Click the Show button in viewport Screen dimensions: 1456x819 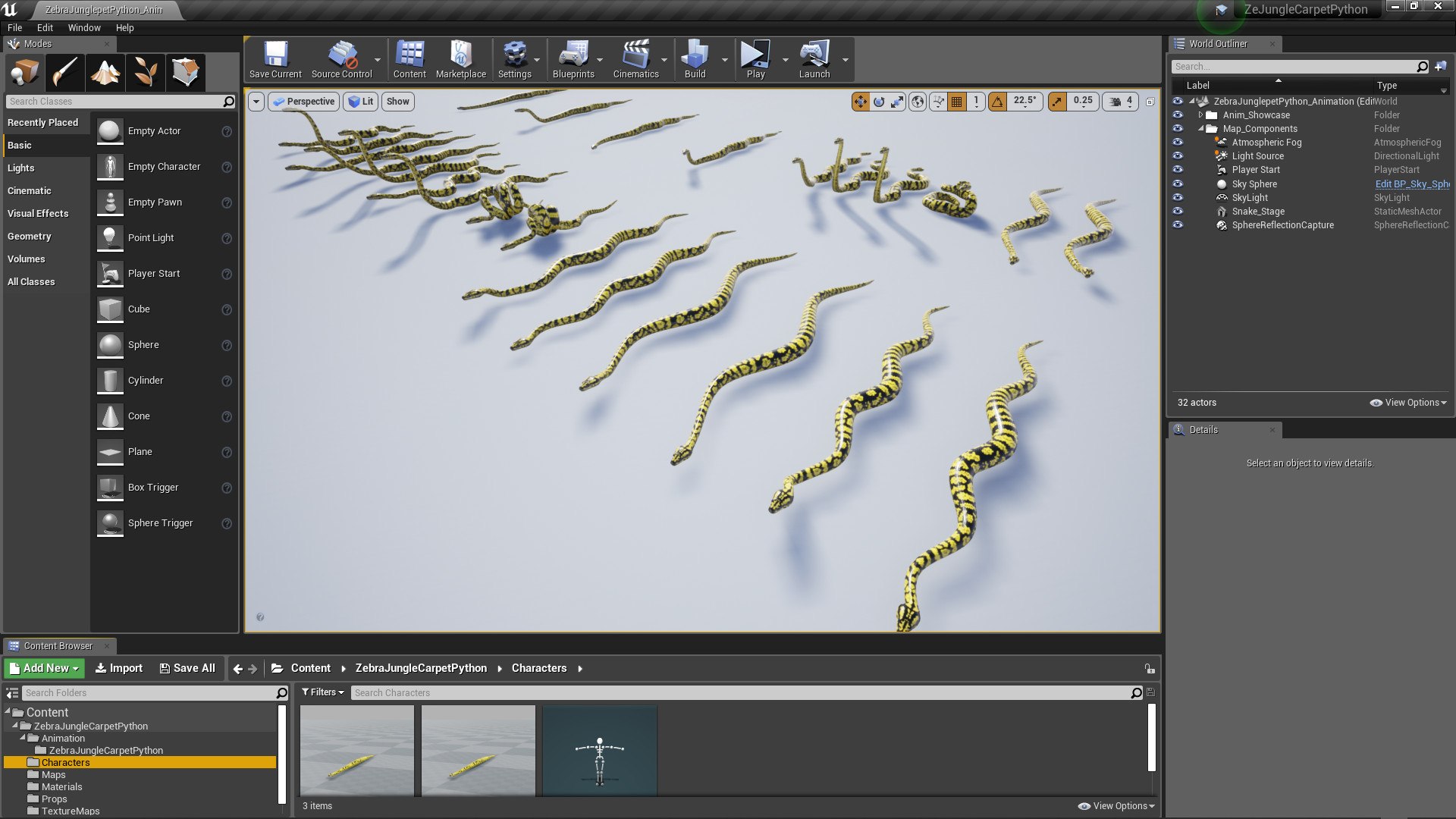pyautogui.click(x=397, y=102)
